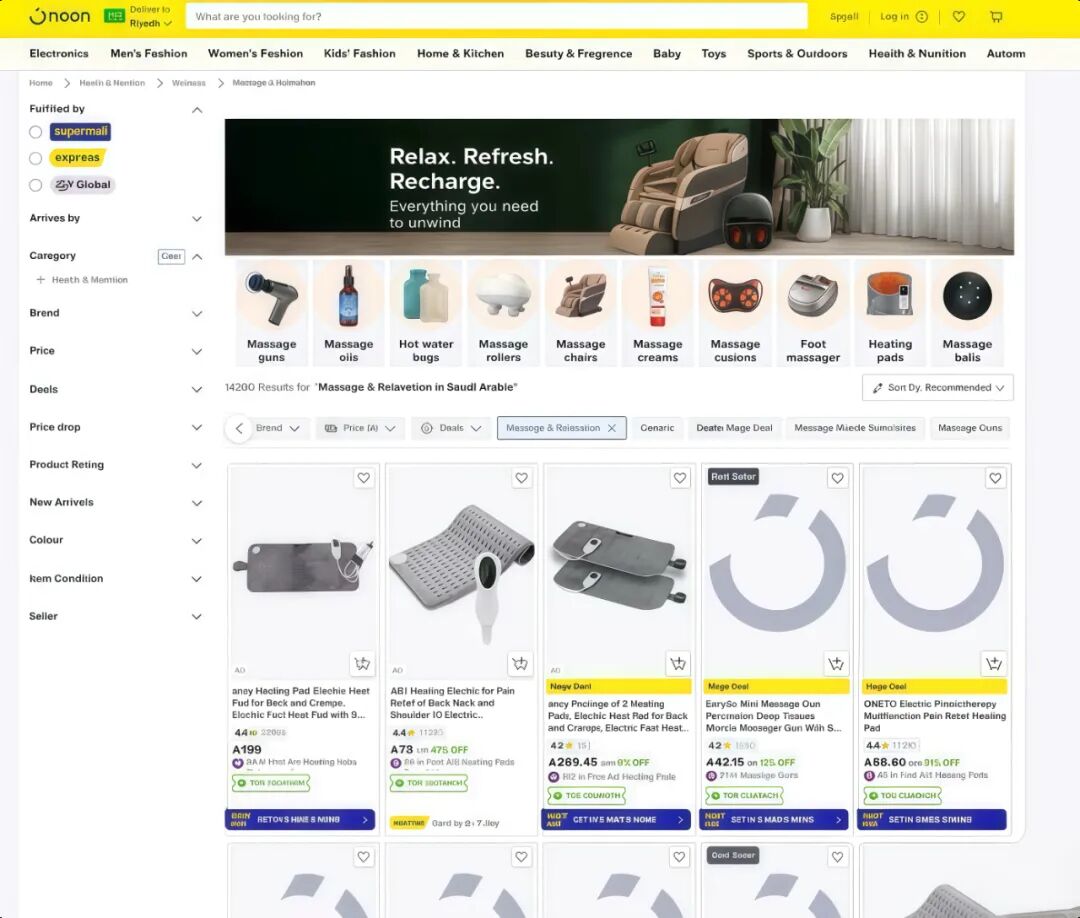Open the wishlist heart icon in header
The width and height of the screenshot is (1080, 918).
click(958, 17)
